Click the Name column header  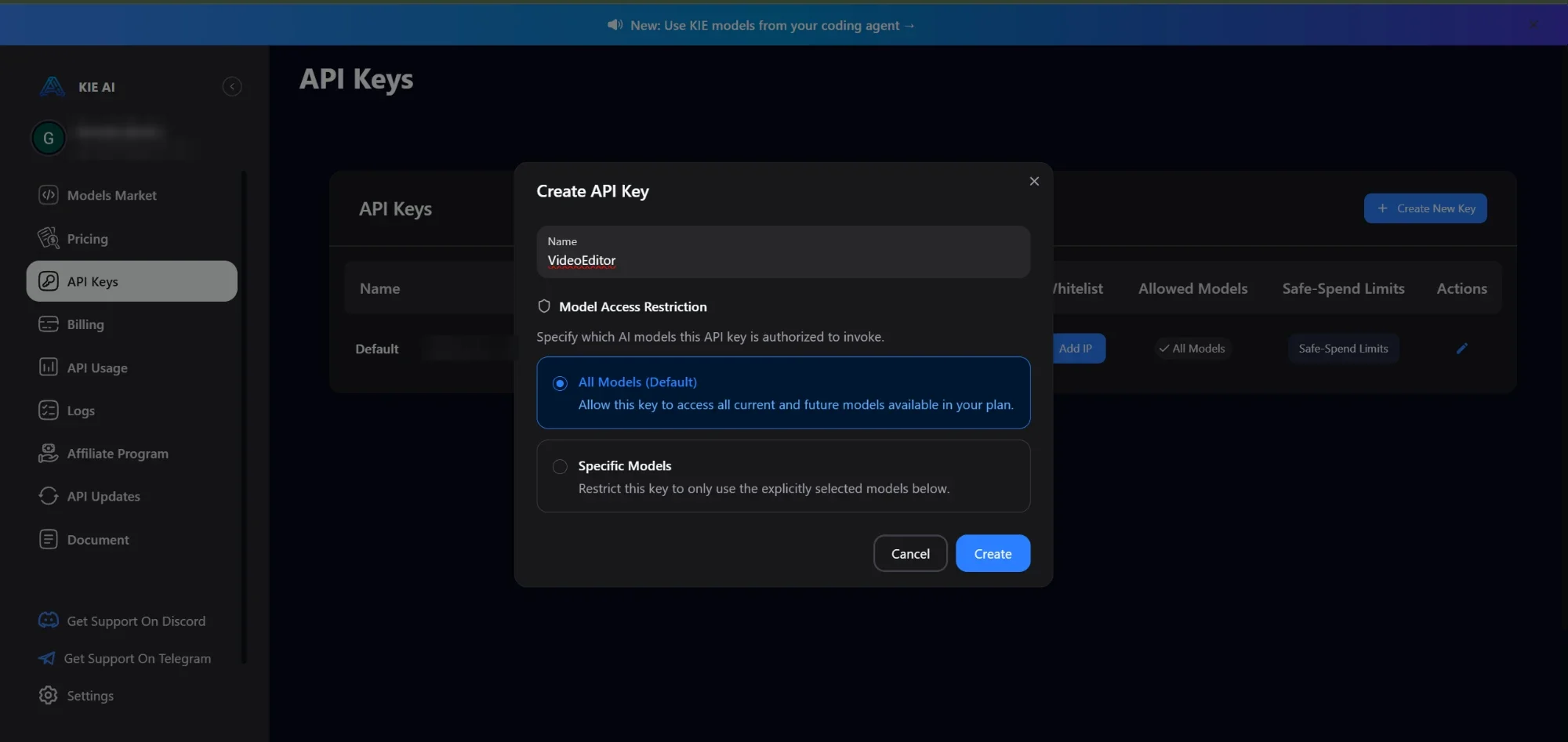[379, 288]
